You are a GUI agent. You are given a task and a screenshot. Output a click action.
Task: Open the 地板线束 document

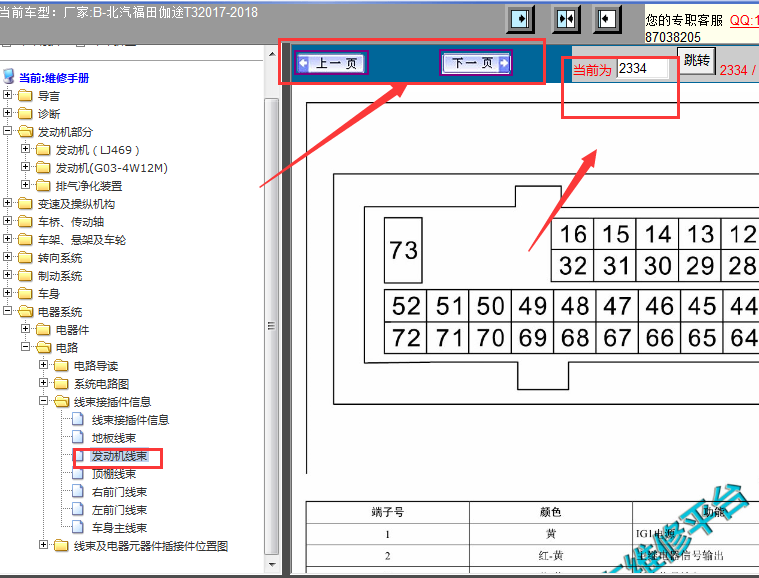click(x=114, y=438)
